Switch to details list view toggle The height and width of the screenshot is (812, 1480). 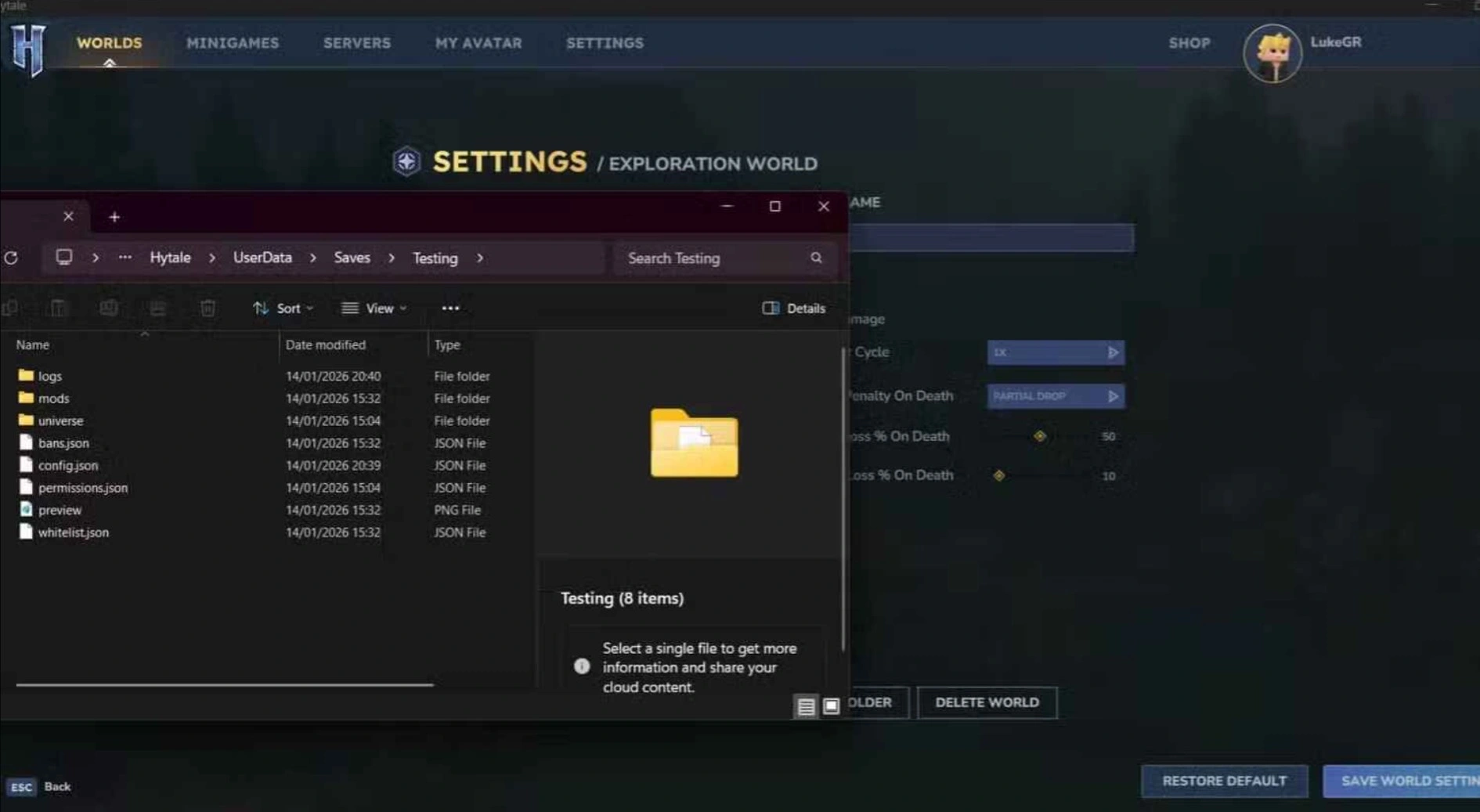pyautogui.click(x=806, y=706)
